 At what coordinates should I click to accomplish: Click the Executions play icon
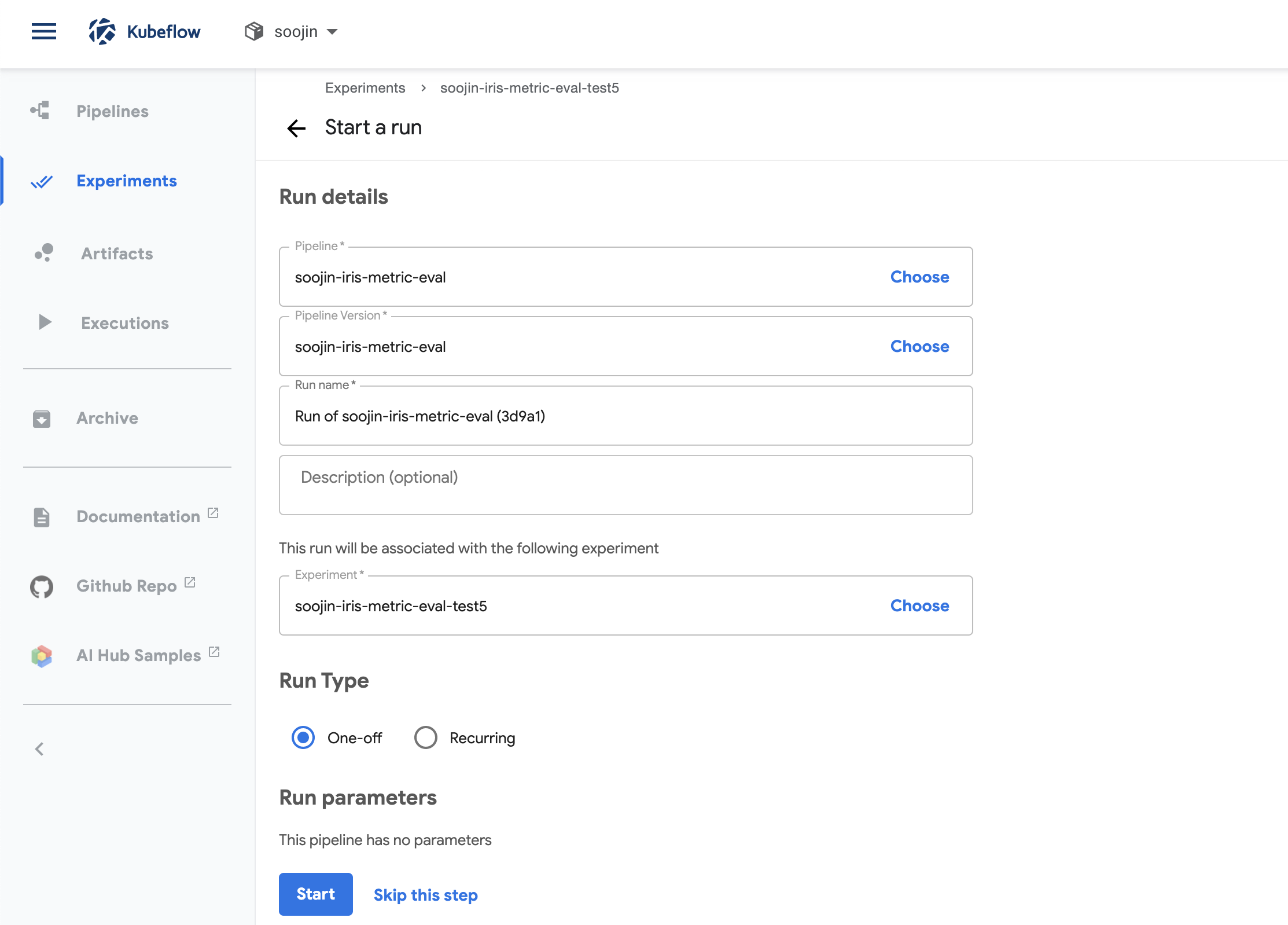[45, 322]
